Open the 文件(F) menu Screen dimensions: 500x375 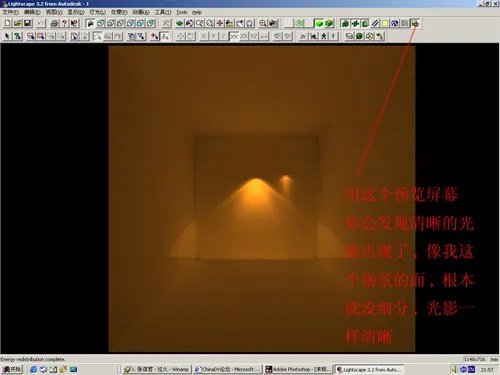click(11, 12)
